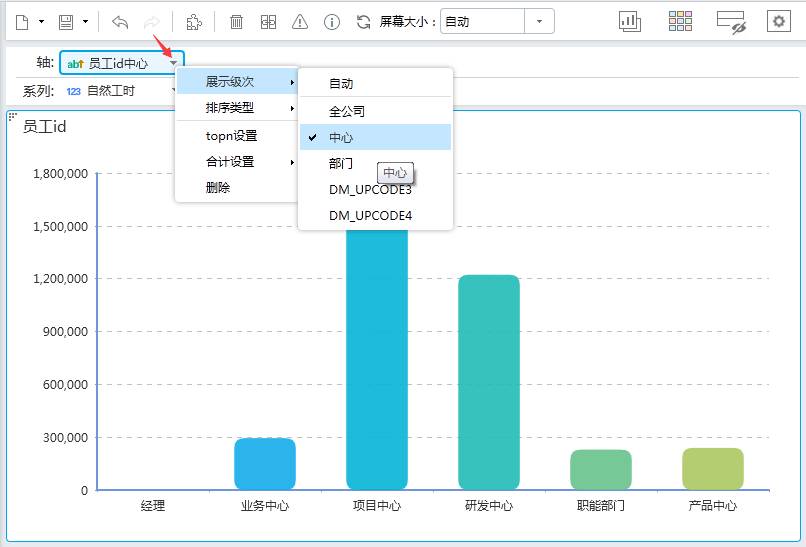Click the 1,200,000 y-axis value
The height and width of the screenshot is (547, 806).
coord(60,279)
